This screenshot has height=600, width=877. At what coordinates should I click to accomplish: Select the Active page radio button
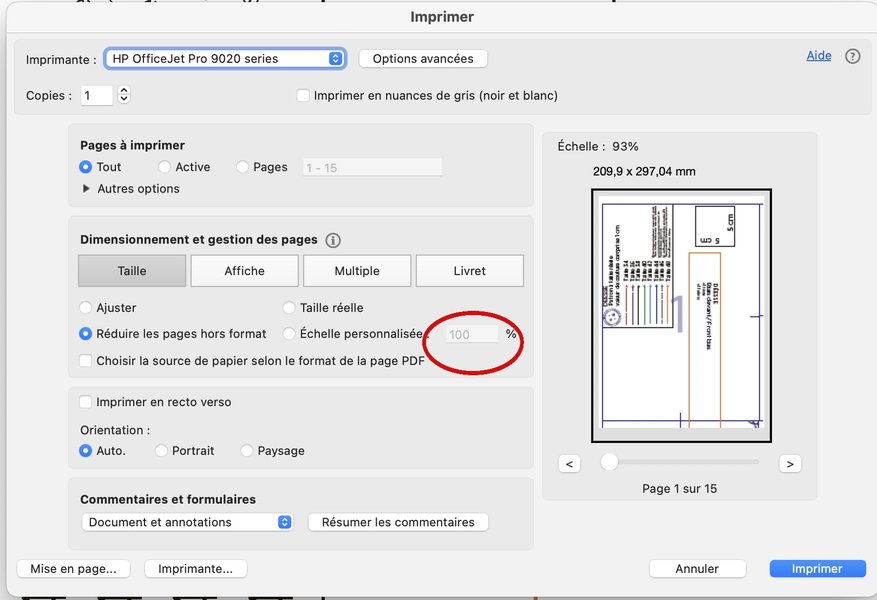coord(164,167)
